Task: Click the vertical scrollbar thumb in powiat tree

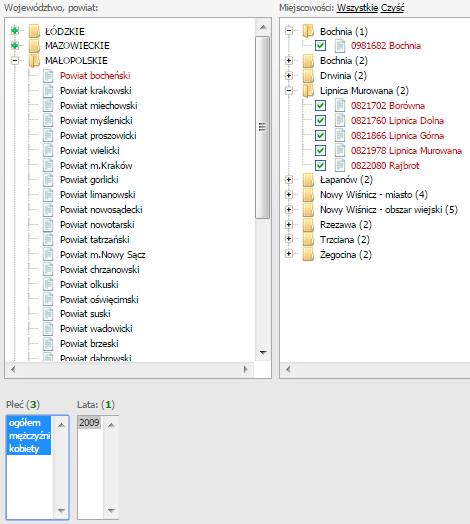Action: point(263,127)
